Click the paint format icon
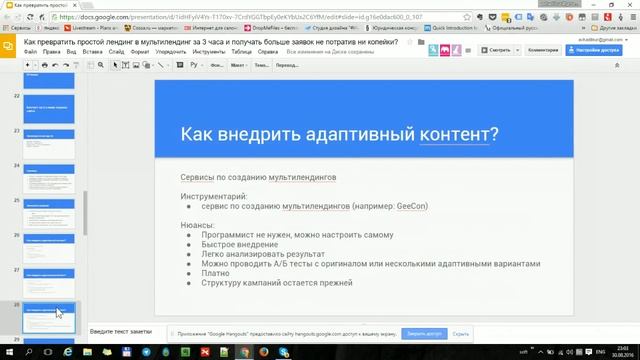640x360 pixels. (76, 65)
